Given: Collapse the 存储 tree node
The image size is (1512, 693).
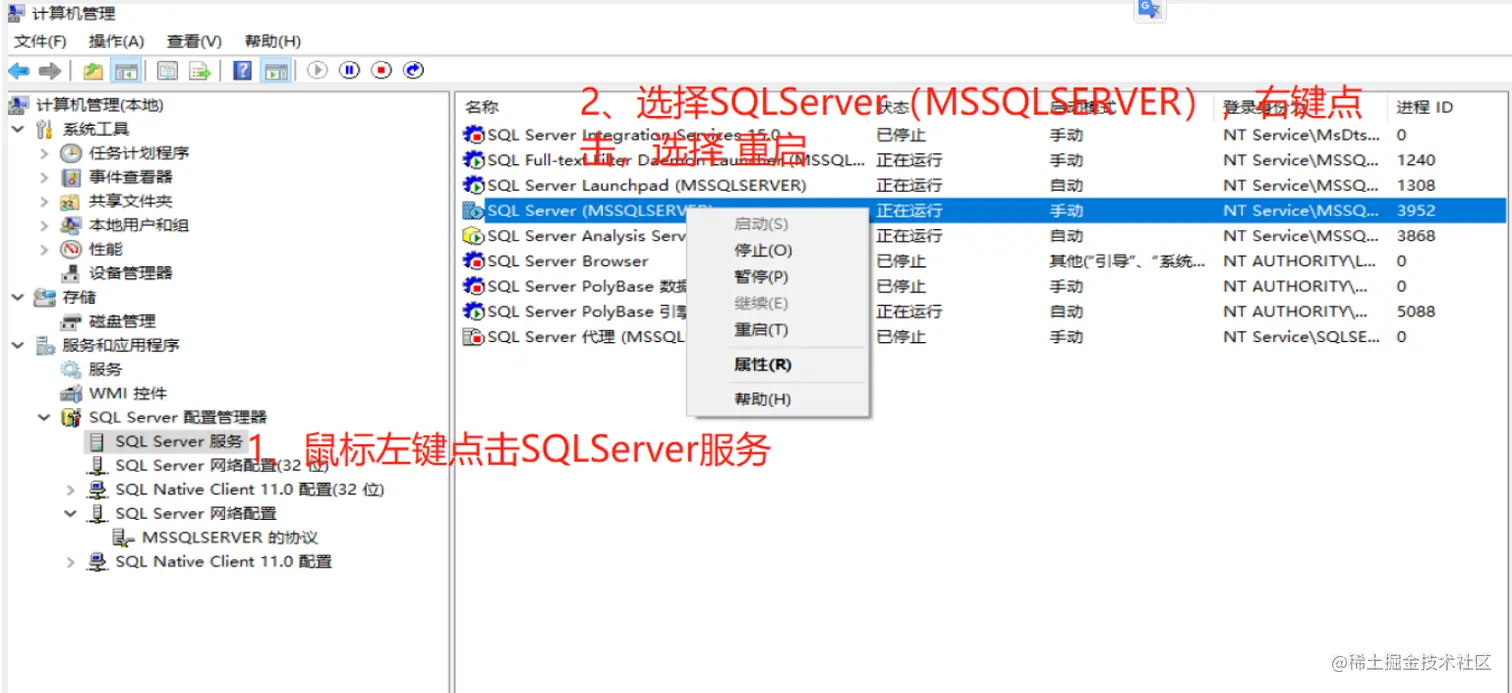Looking at the screenshot, I should 18,297.
